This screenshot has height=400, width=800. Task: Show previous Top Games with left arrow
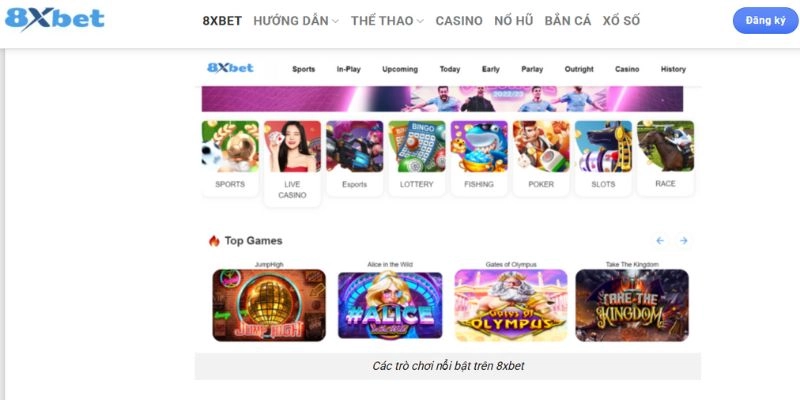(x=660, y=241)
